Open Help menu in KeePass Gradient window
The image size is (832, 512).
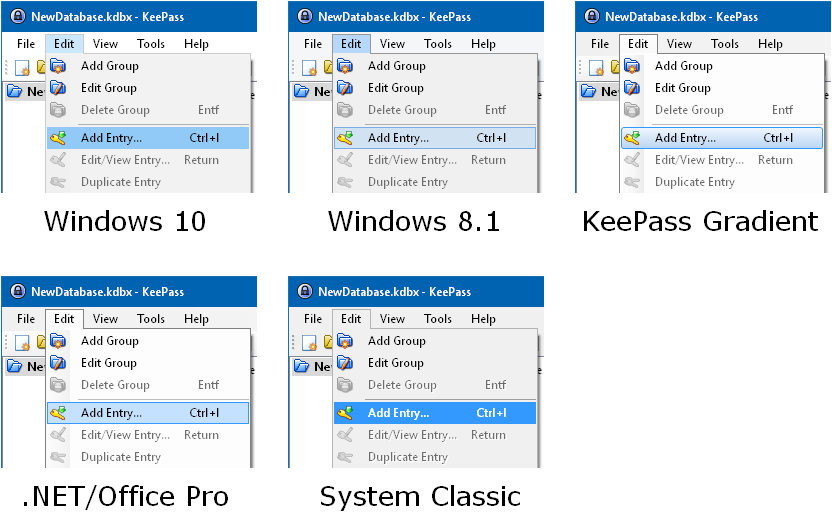coord(770,44)
